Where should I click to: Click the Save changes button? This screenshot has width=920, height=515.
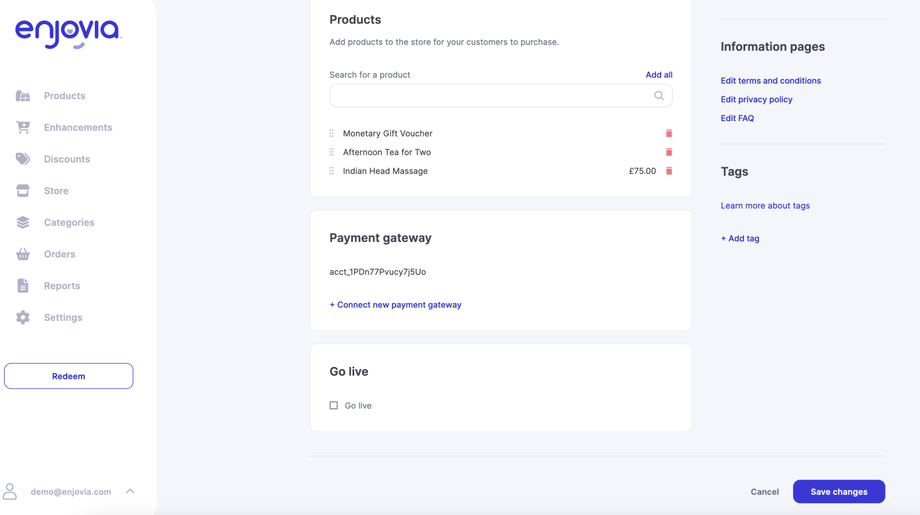(838, 491)
